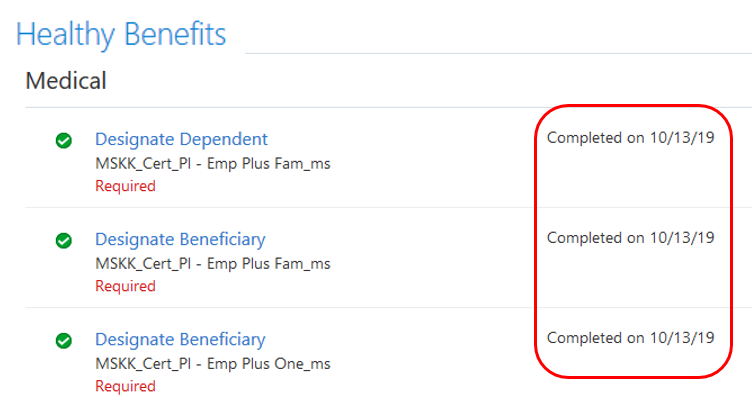Click green checkmark for Emp Plus Fam_ms beneficiary

63,241
